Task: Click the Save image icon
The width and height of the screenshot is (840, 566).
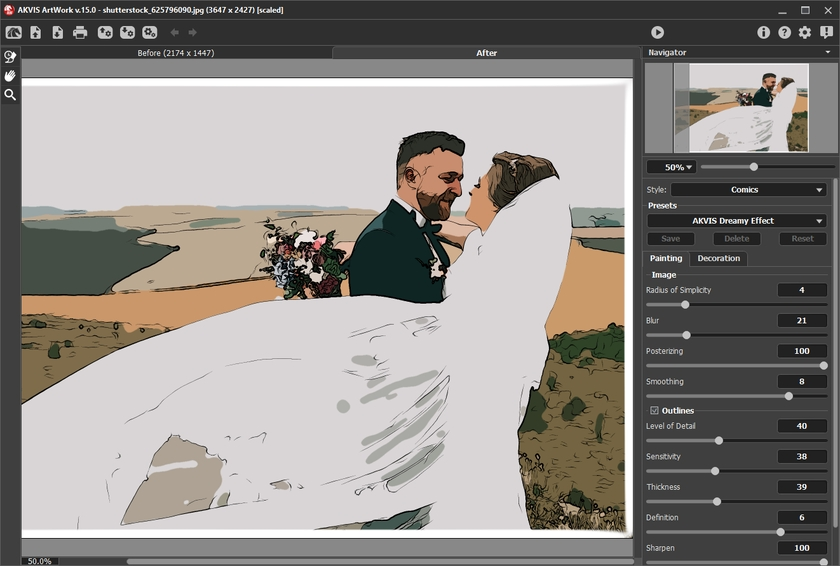Action: (57, 33)
